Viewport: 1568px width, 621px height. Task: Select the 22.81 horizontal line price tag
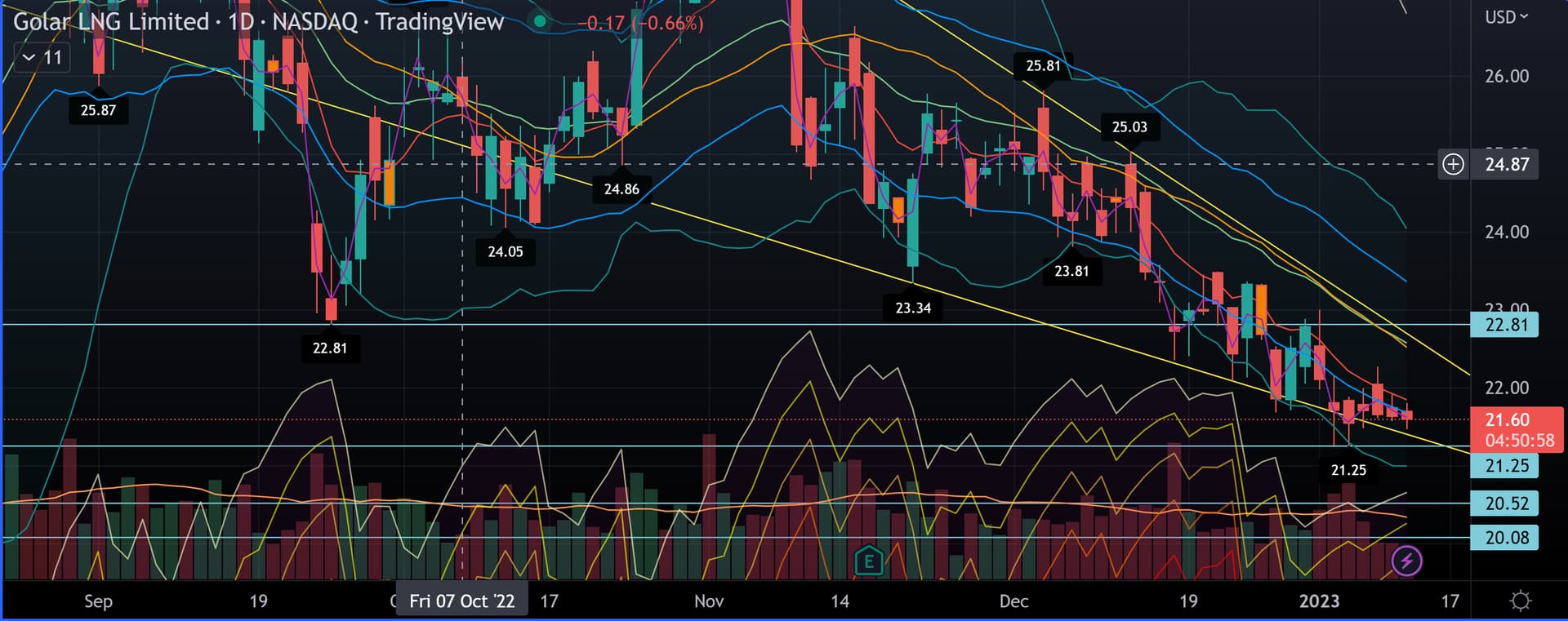click(1505, 325)
